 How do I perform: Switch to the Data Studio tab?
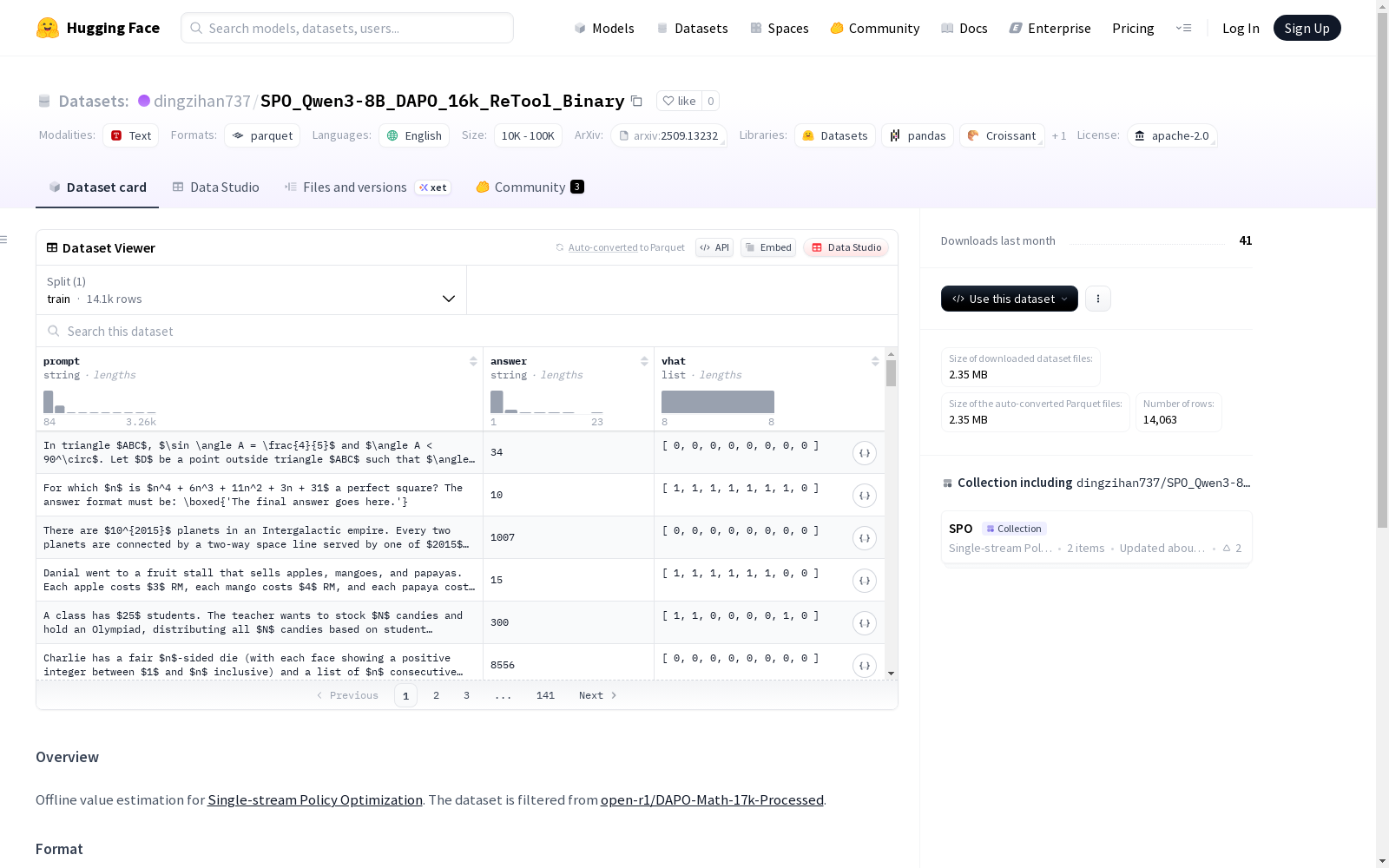tap(215, 187)
